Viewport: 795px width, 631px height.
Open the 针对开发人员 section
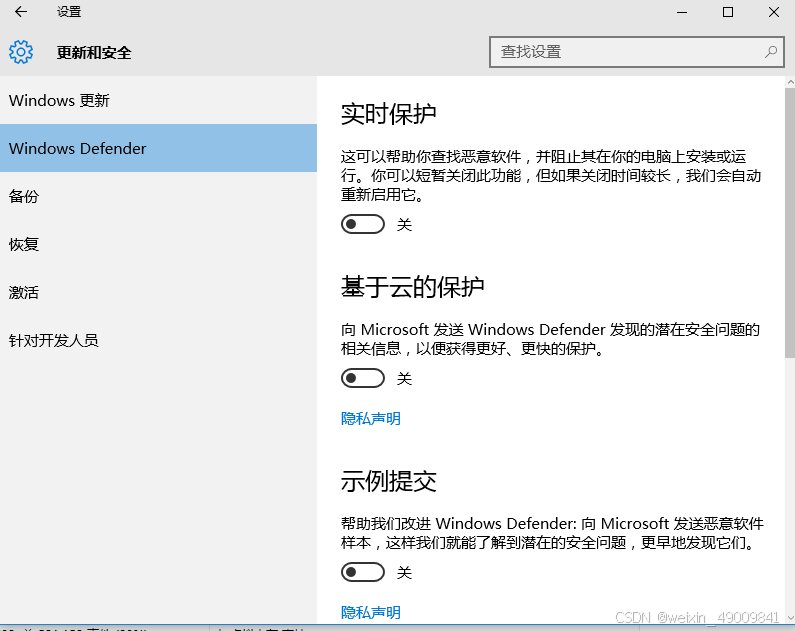click(x=158, y=340)
